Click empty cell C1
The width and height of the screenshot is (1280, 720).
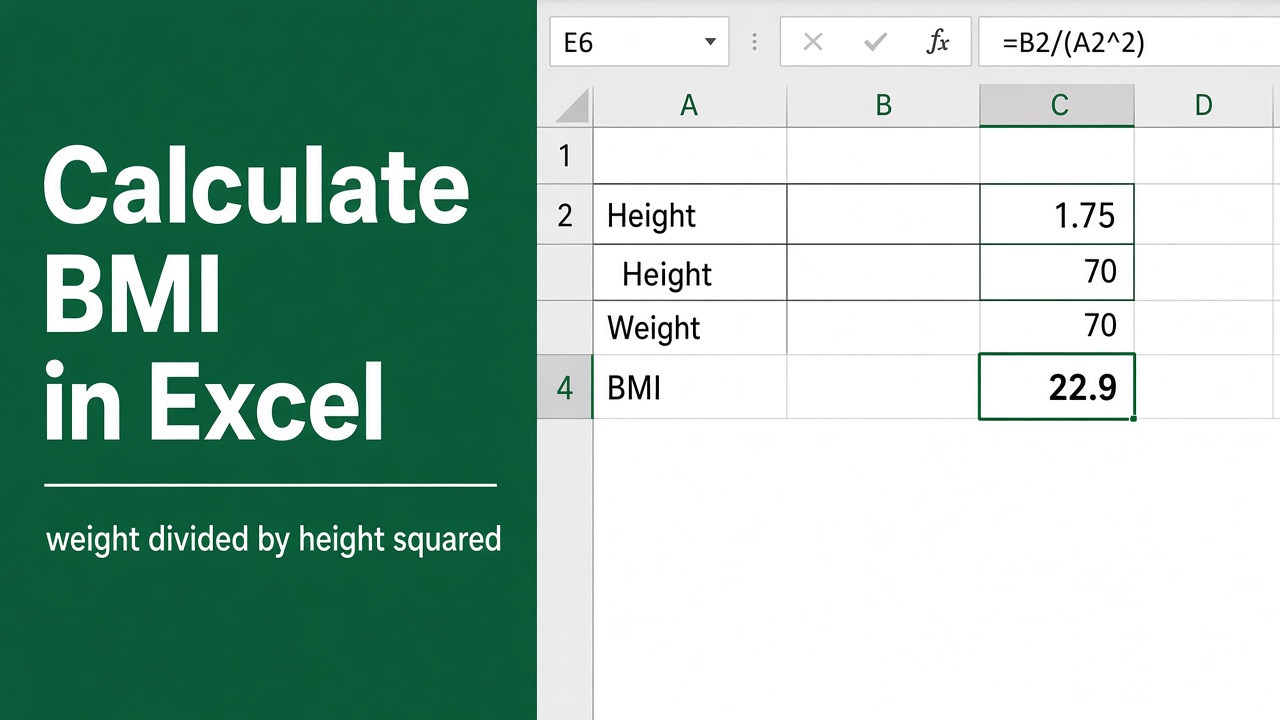point(1057,155)
